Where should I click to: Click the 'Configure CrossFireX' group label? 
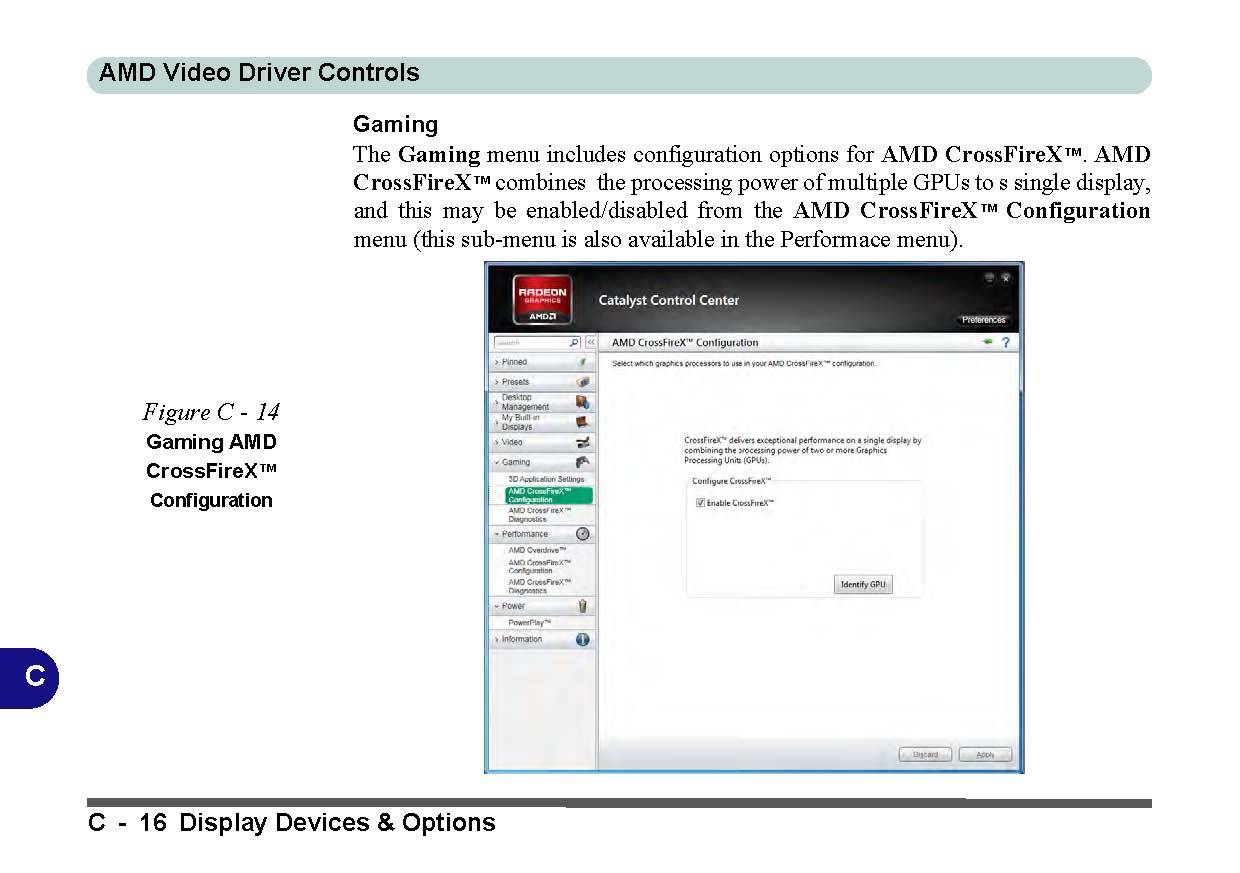[x=731, y=481]
